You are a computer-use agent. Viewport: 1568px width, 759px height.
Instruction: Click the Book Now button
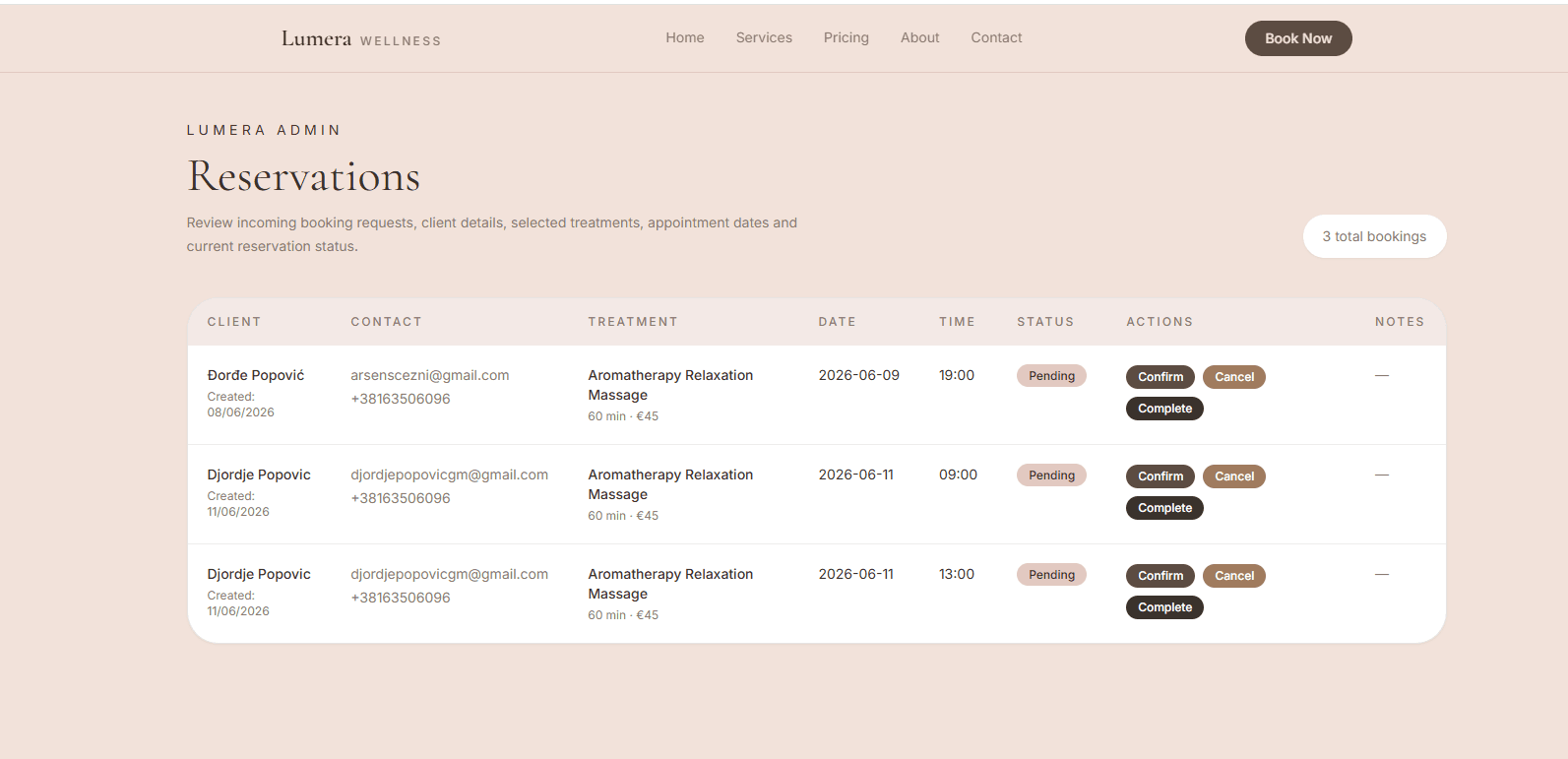click(x=1298, y=38)
